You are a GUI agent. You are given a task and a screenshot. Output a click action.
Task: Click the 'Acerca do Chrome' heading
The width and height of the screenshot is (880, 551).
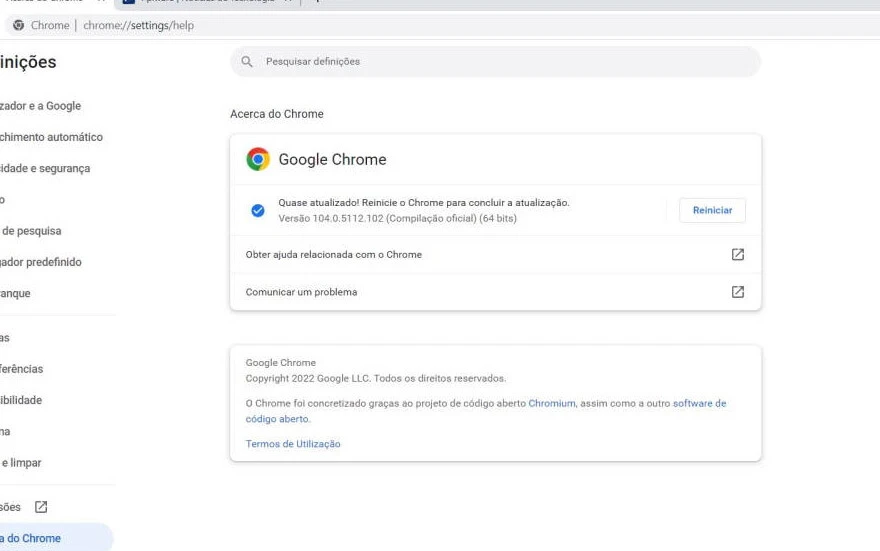(277, 114)
